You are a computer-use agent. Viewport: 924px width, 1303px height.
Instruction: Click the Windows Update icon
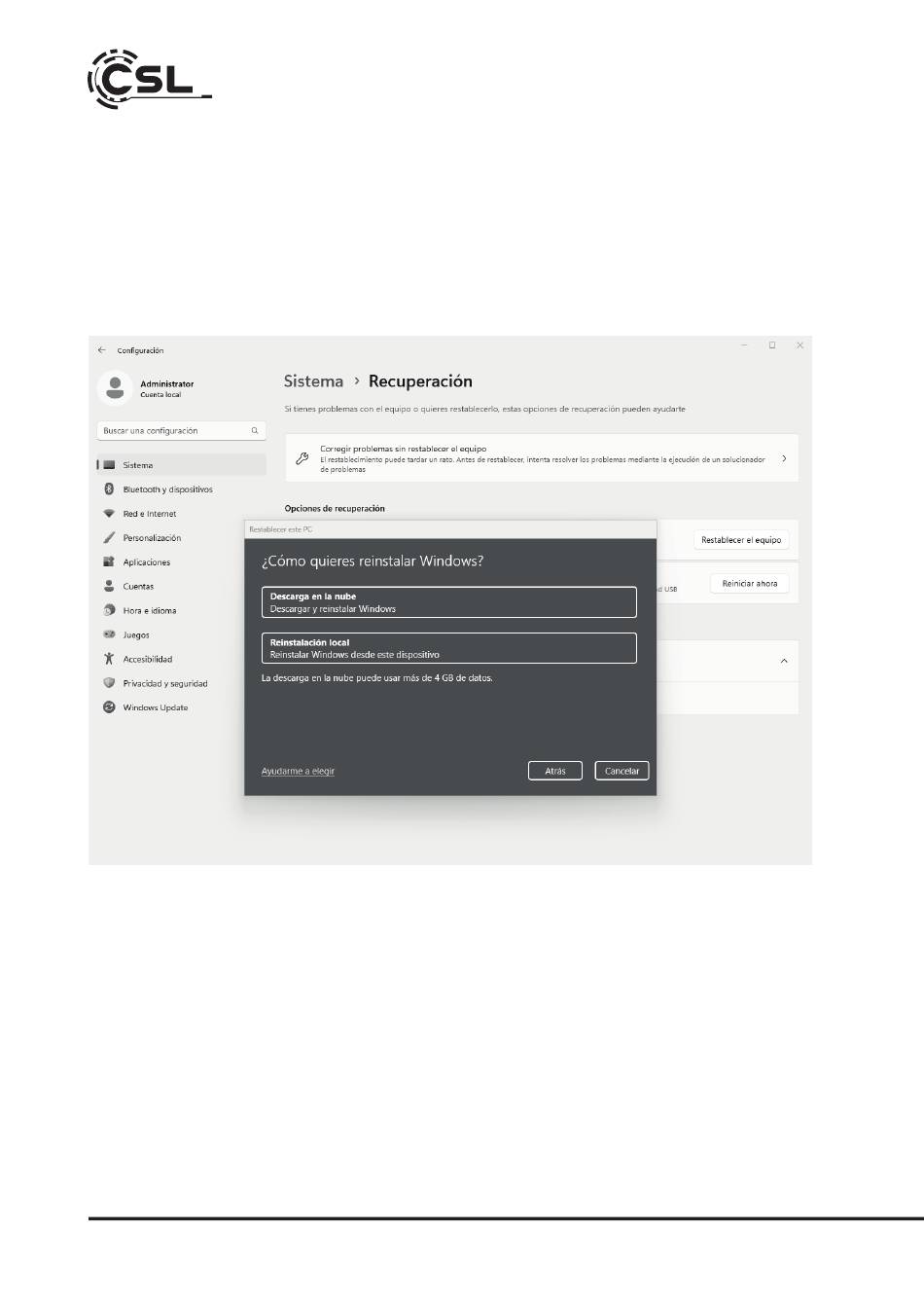tap(109, 707)
